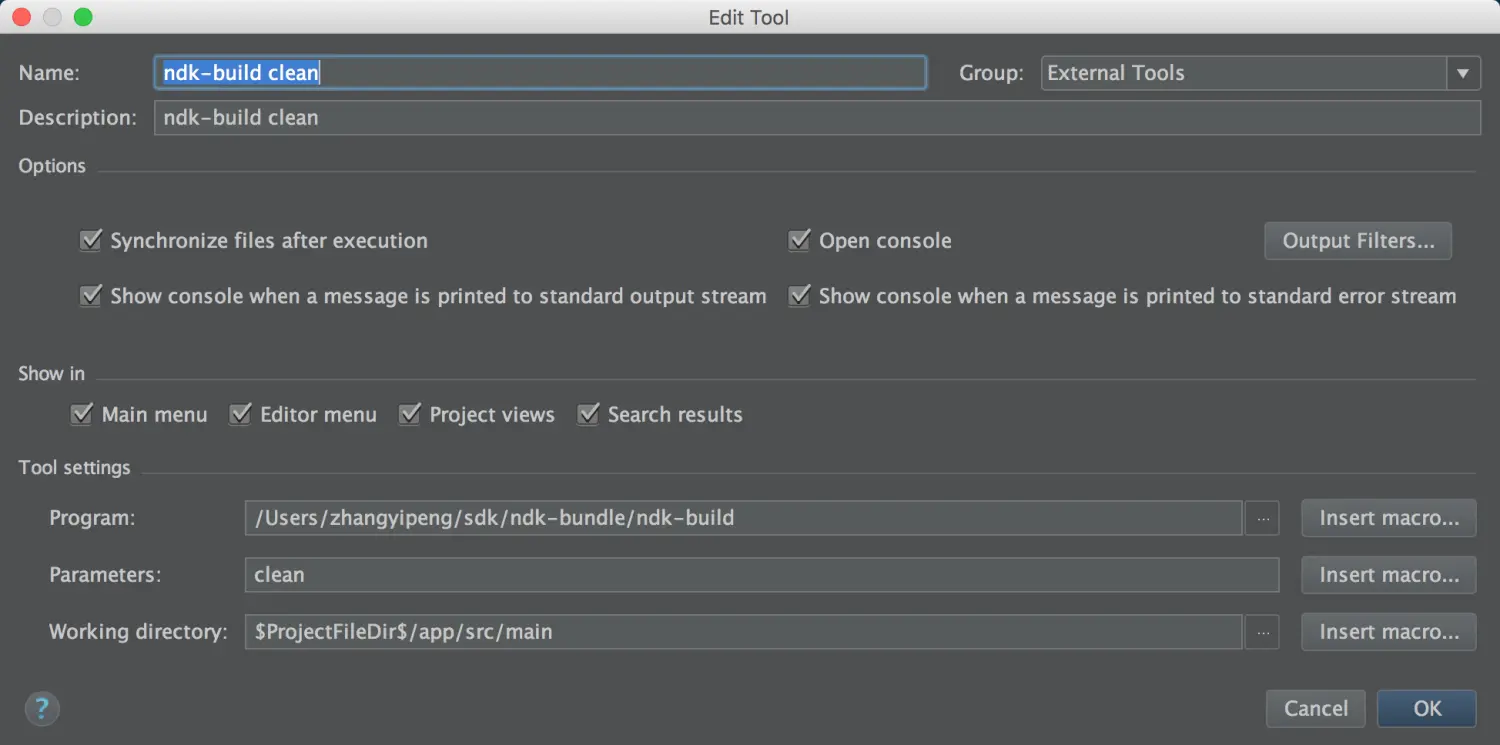
Task: Click the Program path field
Action: (x=743, y=518)
